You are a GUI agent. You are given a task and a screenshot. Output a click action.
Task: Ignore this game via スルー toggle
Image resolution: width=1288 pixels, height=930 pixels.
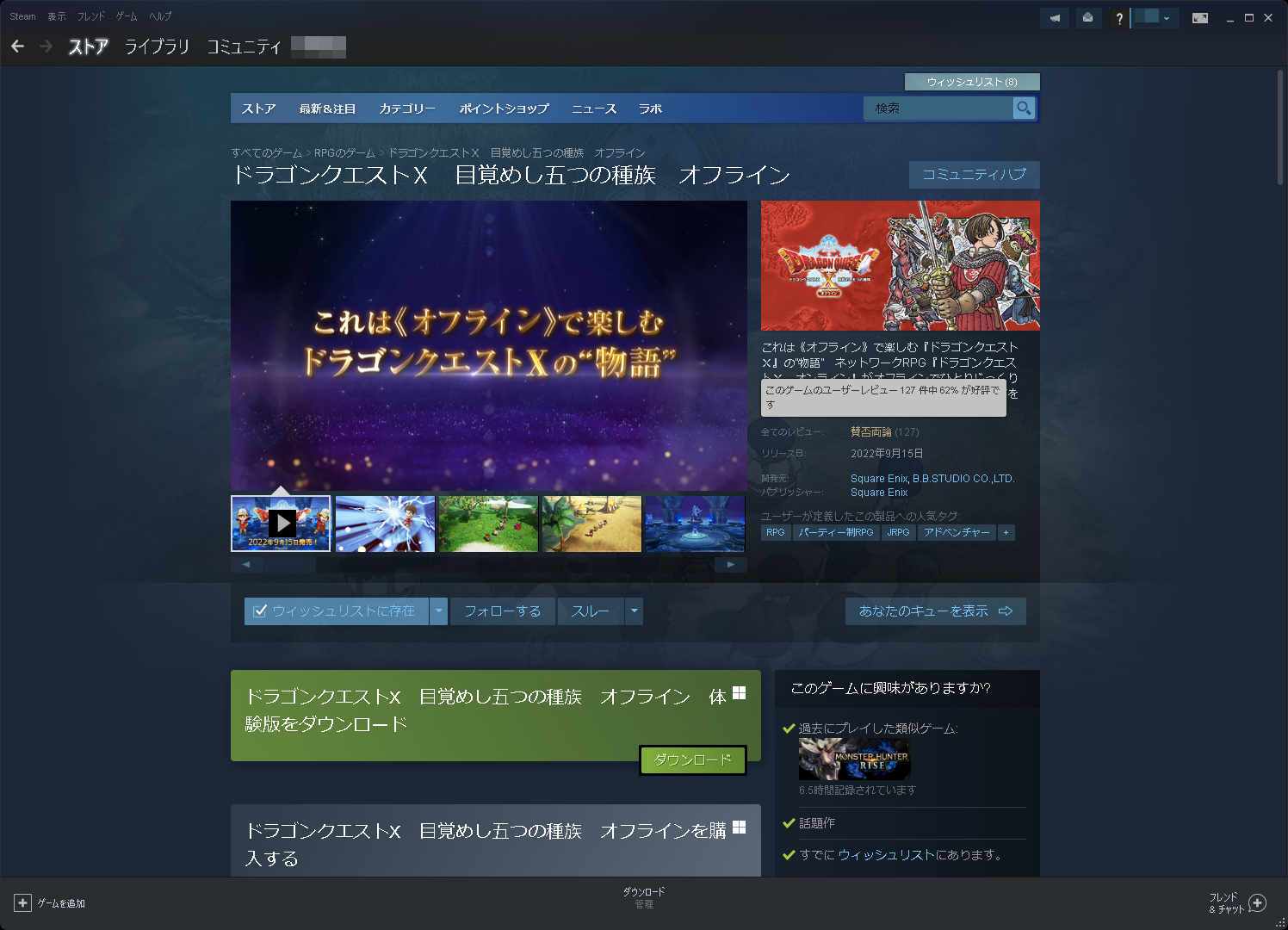pyautogui.click(x=591, y=611)
